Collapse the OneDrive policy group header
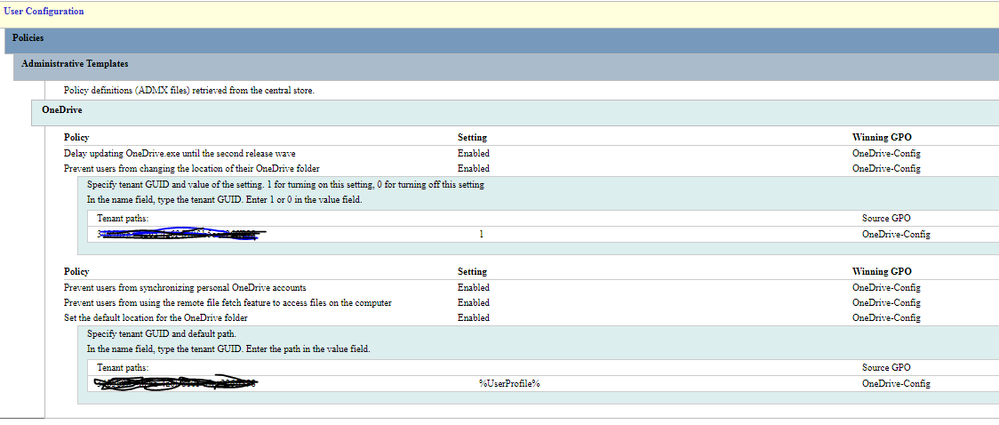Viewport: 999px width, 425px height. 515,112
